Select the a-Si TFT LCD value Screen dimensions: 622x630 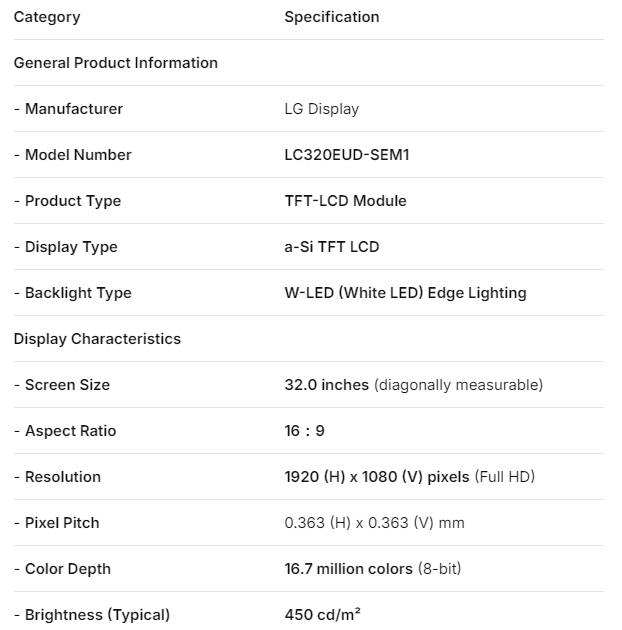pos(332,247)
